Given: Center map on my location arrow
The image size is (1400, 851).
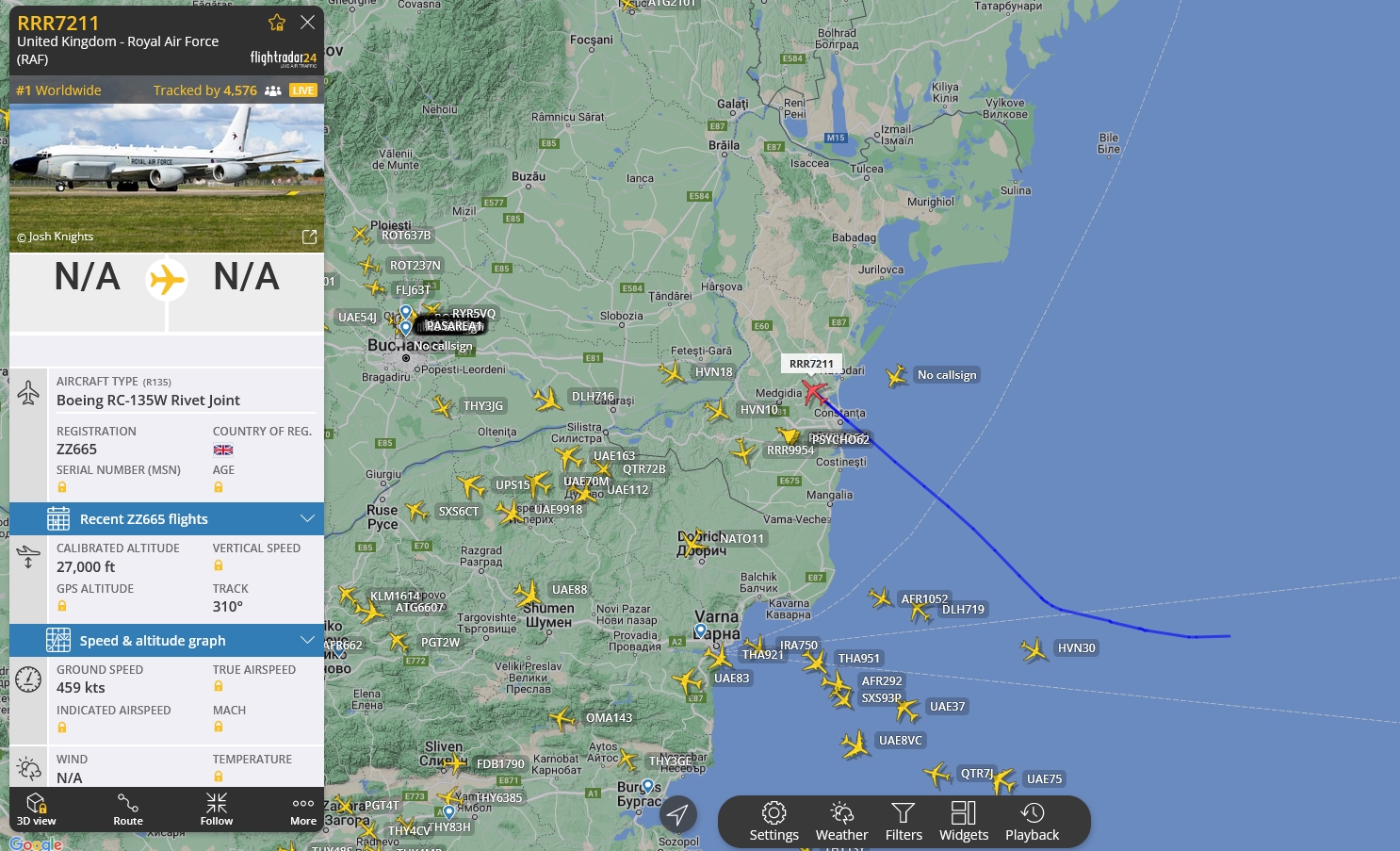Looking at the screenshot, I should [677, 814].
